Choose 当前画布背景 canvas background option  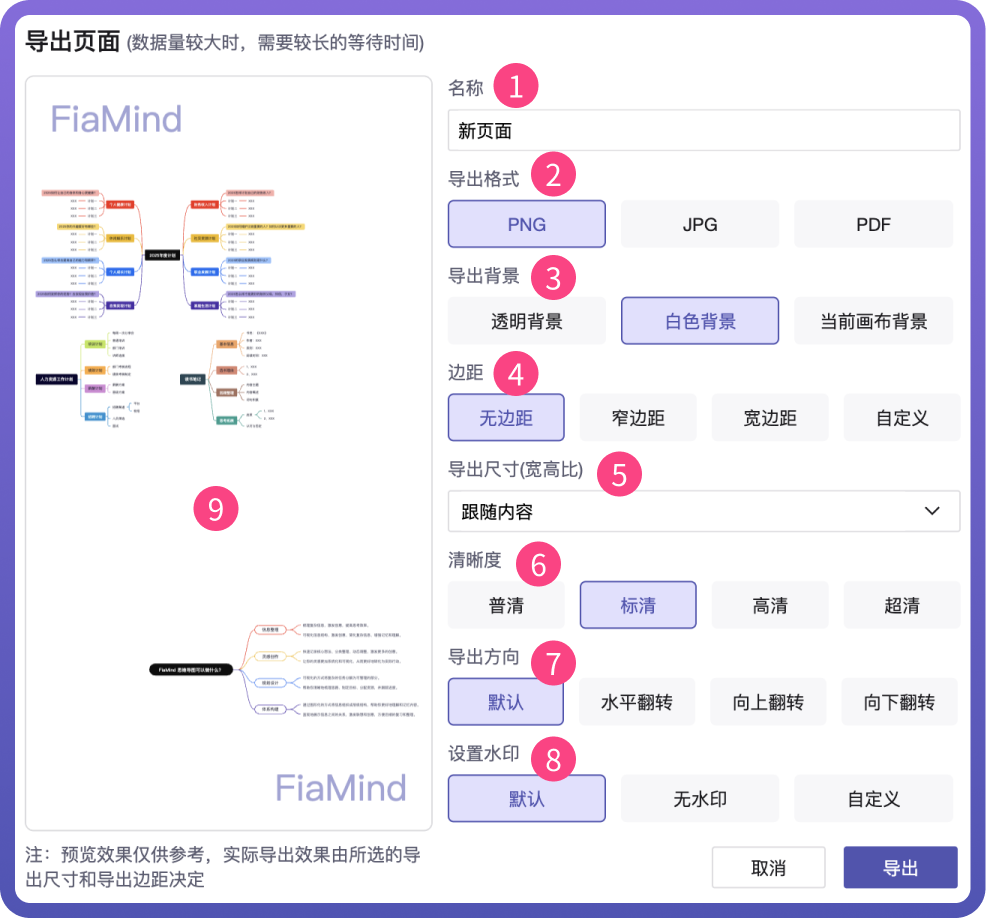[873, 321]
